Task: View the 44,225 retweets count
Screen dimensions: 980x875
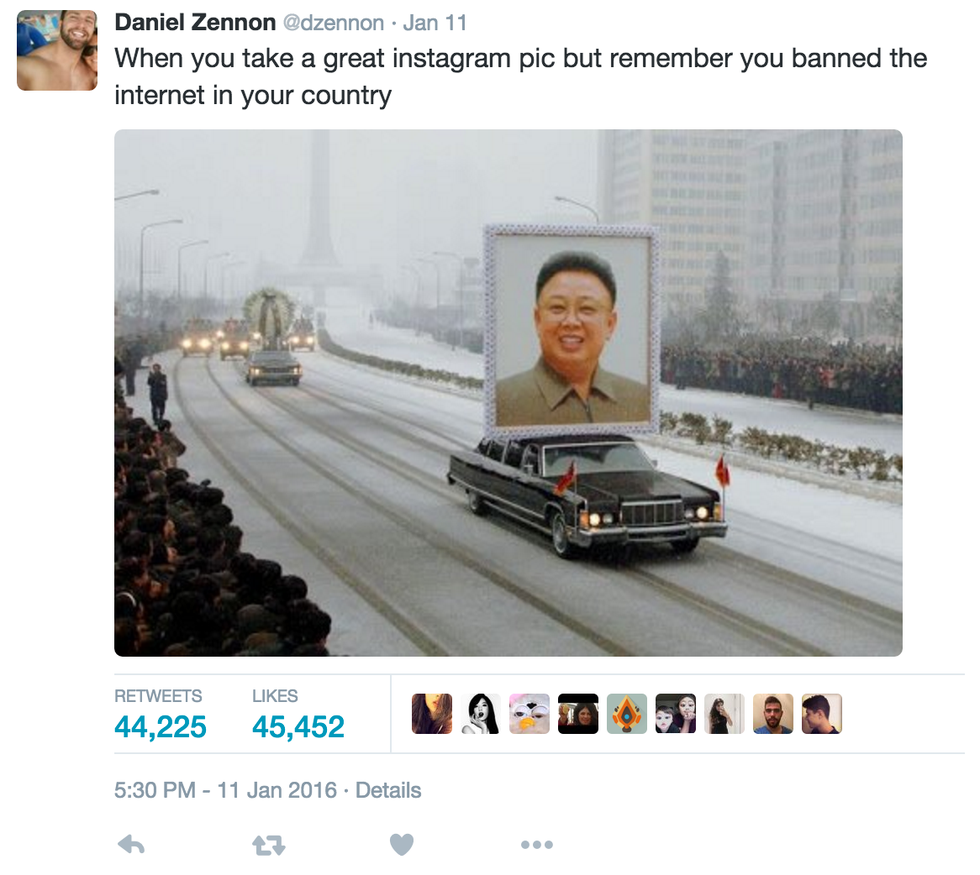Action: click(x=160, y=727)
